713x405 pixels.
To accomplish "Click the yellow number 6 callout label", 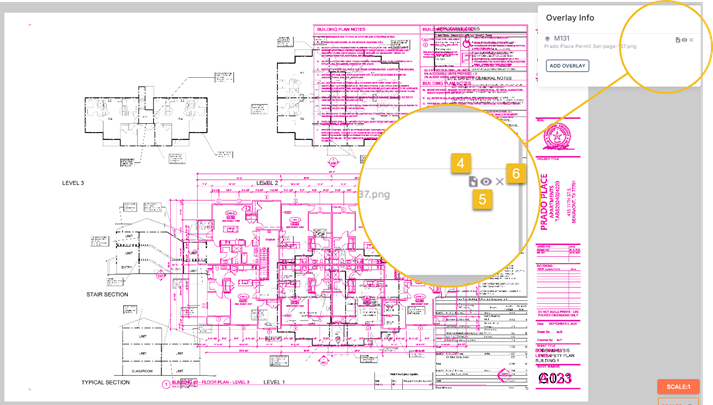I will coord(515,173).
